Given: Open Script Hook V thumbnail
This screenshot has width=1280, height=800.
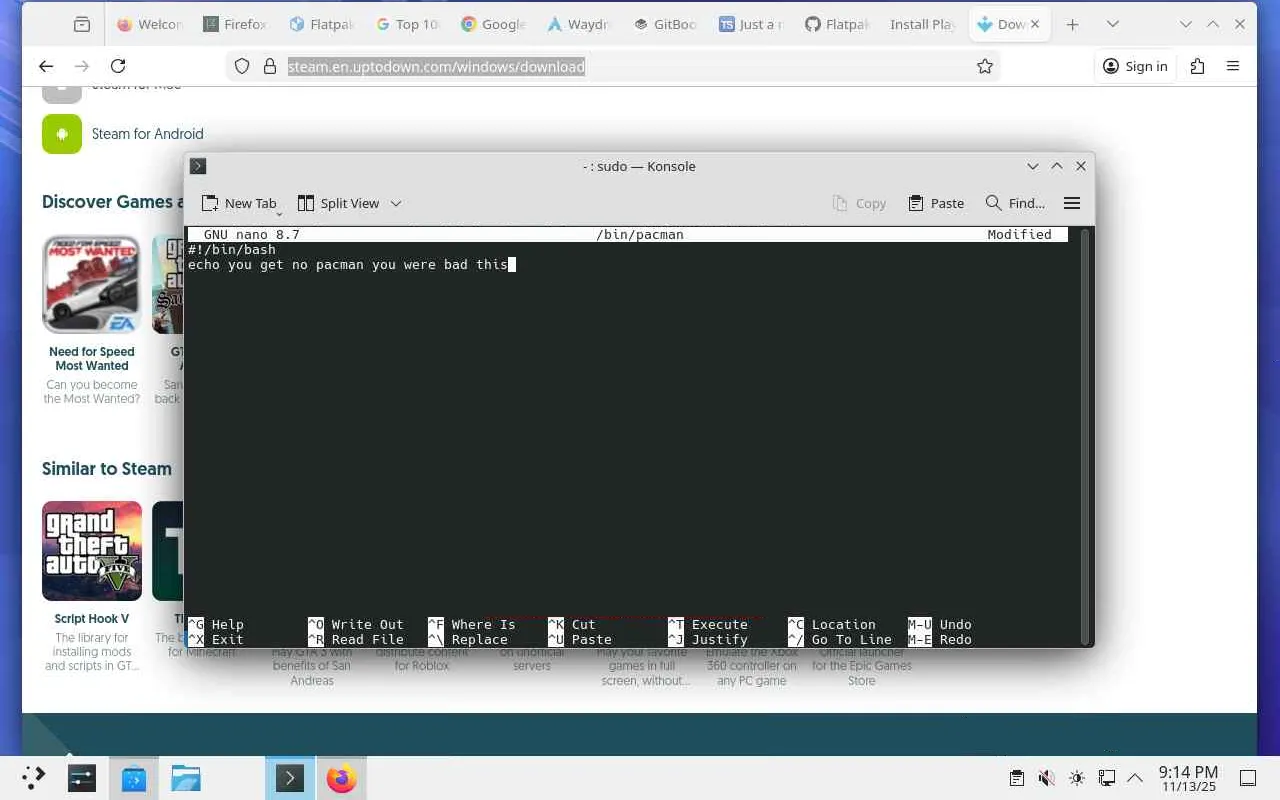Looking at the screenshot, I should point(92,551).
